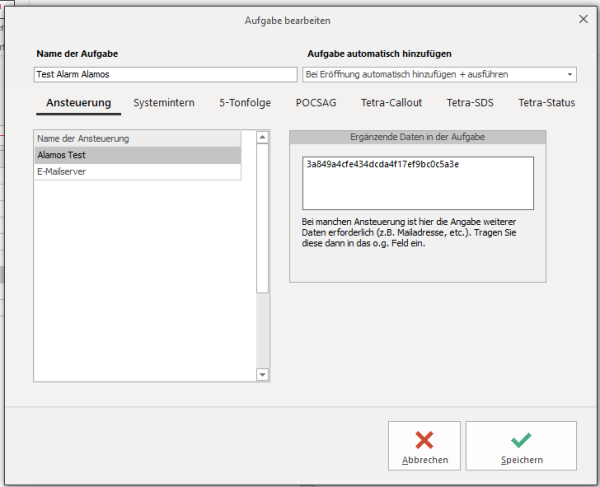Select Alamos Test in the list
Image resolution: width=600 pixels, height=487 pixels.
137,155
